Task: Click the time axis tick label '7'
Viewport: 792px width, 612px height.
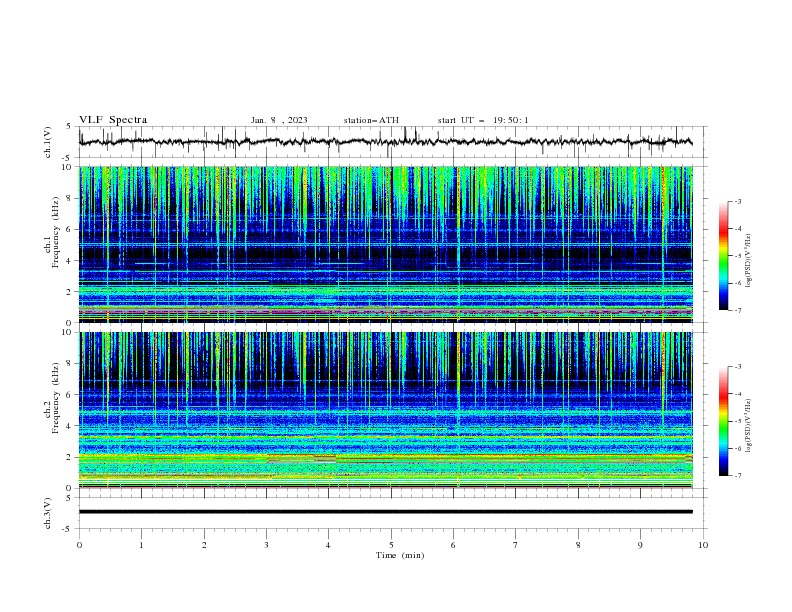Action: click(x=516, y=545)
